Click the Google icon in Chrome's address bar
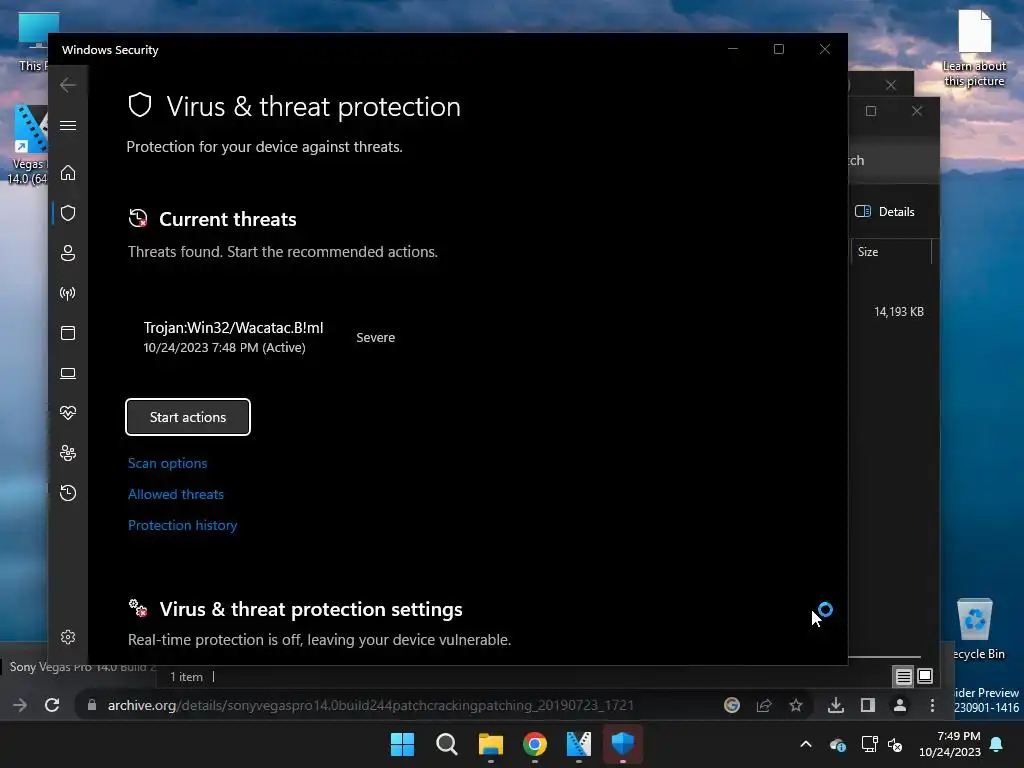This screenshot has height=768, width=1024. [732, 705]
